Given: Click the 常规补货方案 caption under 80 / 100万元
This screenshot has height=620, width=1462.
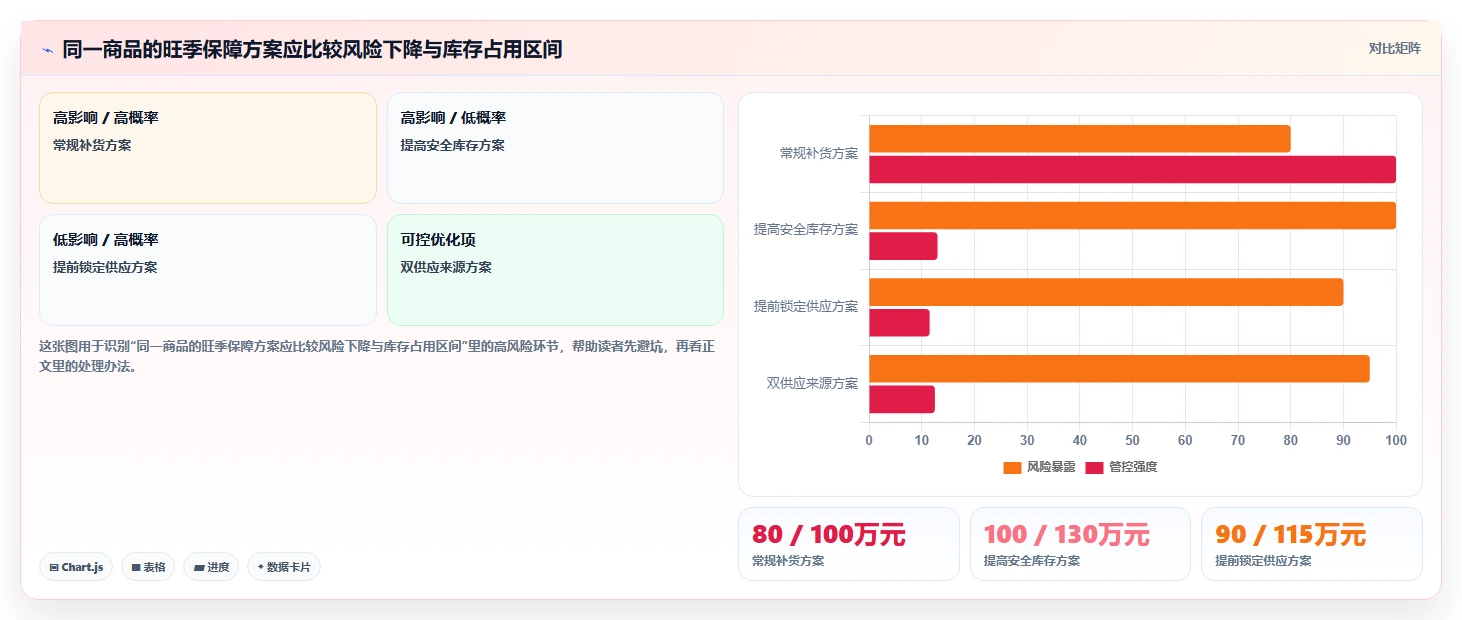Looking at the screenshot, I should click(x=788, y=561).
